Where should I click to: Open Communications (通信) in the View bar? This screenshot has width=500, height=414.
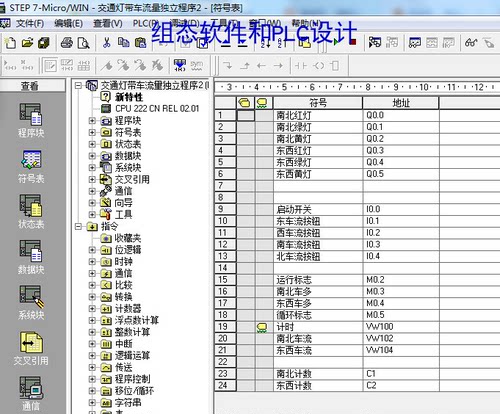(31, 393)
